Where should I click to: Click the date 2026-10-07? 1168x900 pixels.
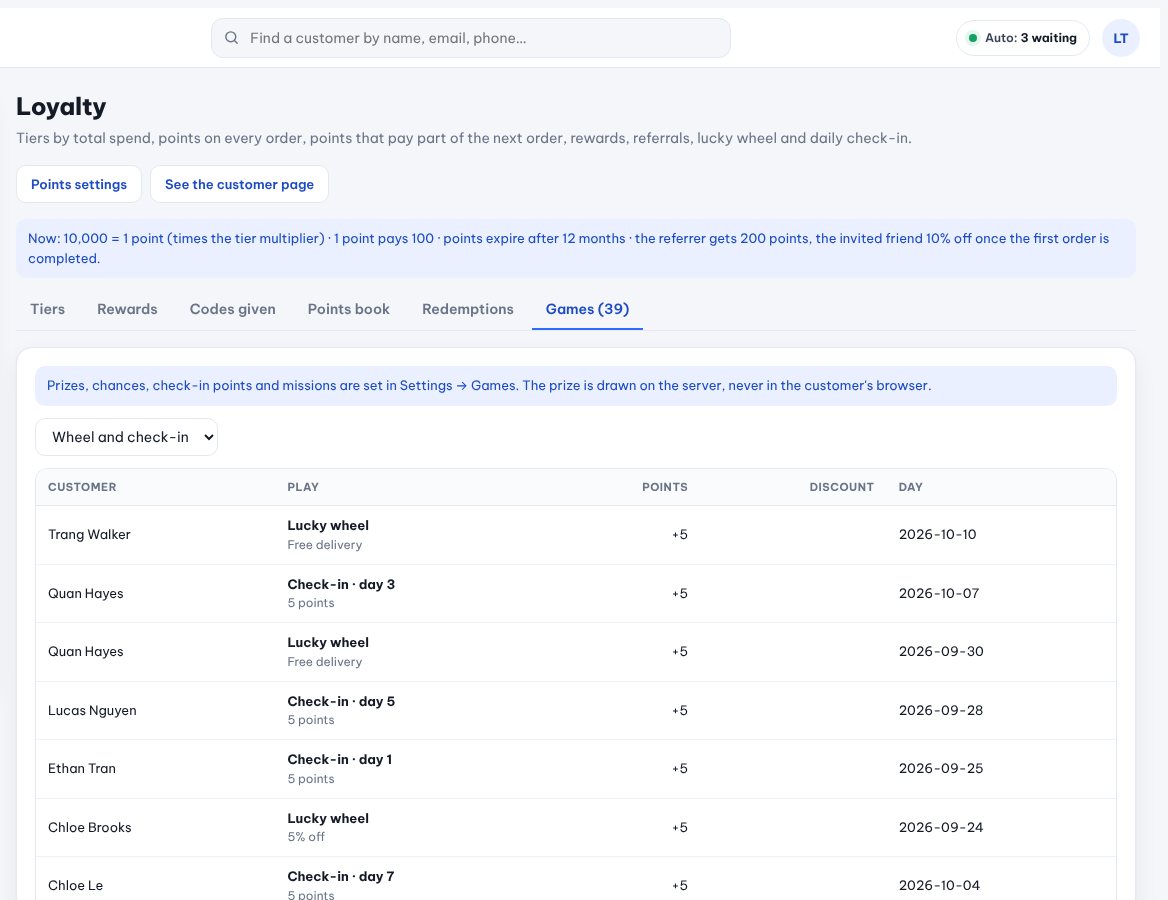pyautogui.click(x=939, y=593)
